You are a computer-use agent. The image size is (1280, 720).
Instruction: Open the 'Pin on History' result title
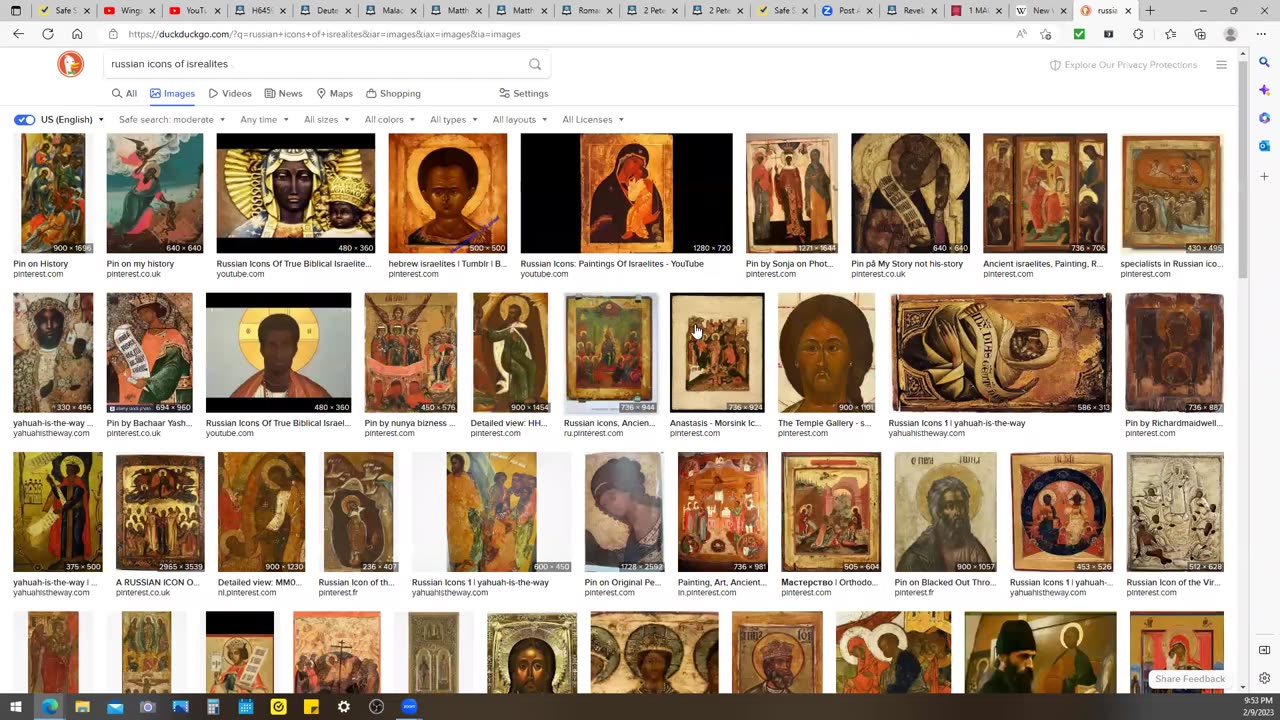click(41, 264)
